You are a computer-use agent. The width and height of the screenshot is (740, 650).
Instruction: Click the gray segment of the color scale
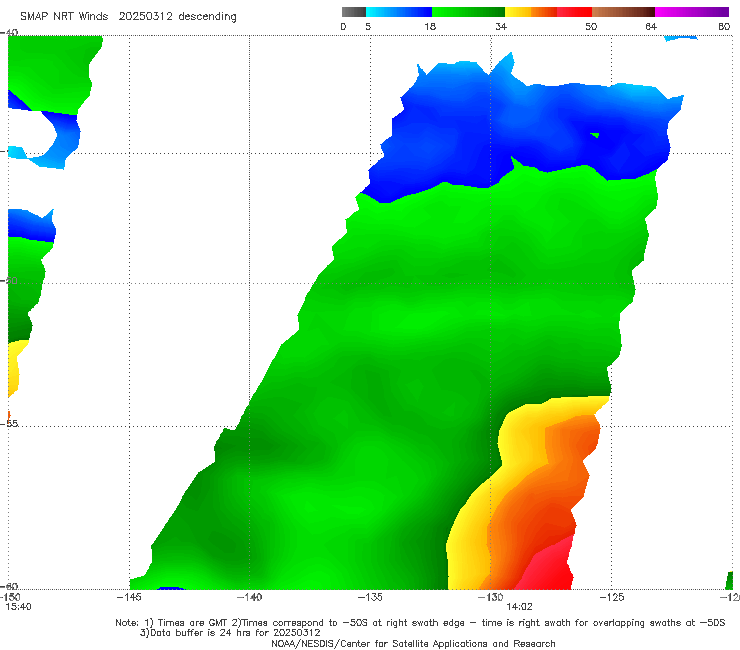pyautogui.click(x=354, y=12)
